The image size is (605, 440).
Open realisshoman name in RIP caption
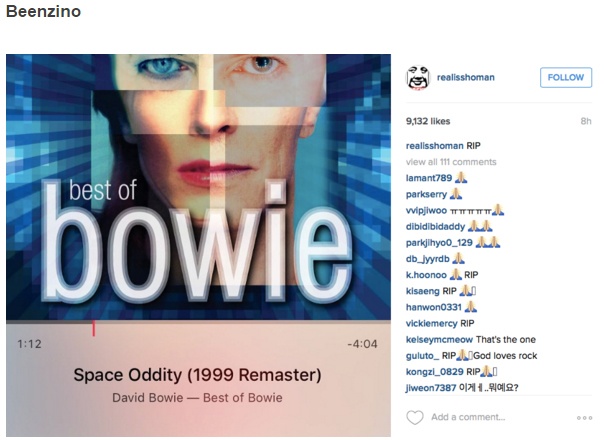click(x=434, y=146)
